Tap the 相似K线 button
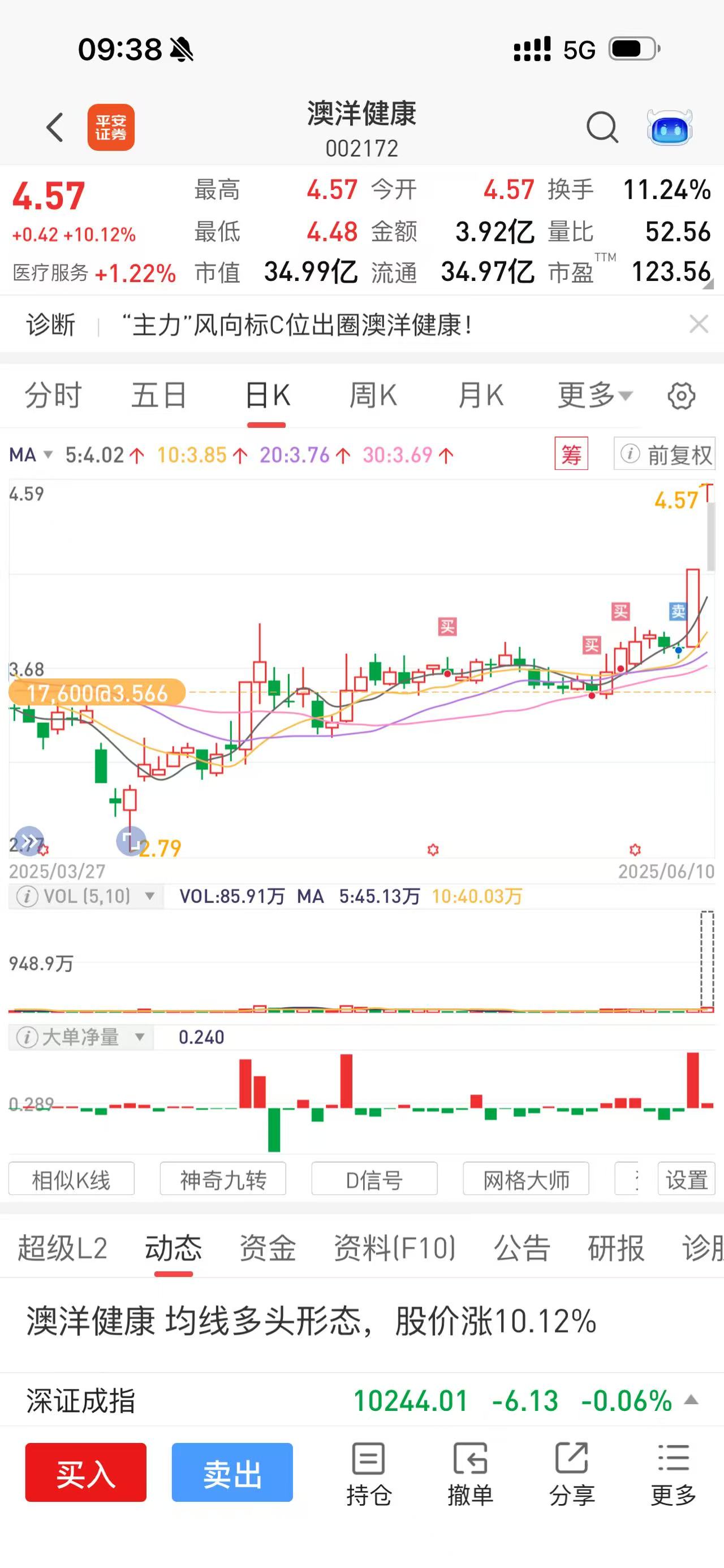This screenshot has height=1568, width=724. coord(71,1179)
